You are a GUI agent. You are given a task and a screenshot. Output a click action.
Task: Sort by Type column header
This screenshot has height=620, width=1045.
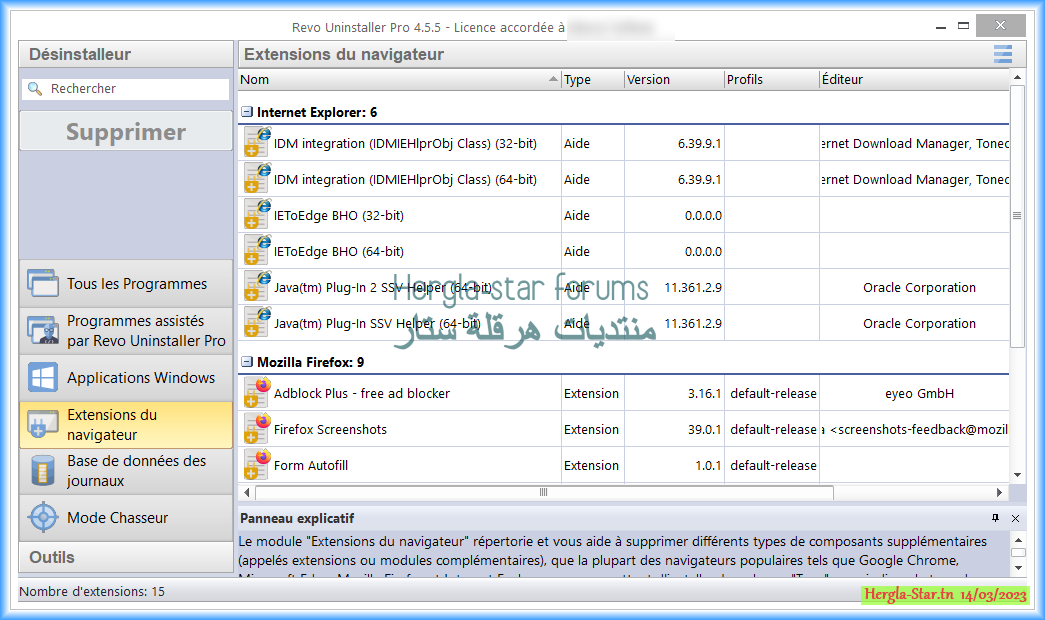[592, 79]
